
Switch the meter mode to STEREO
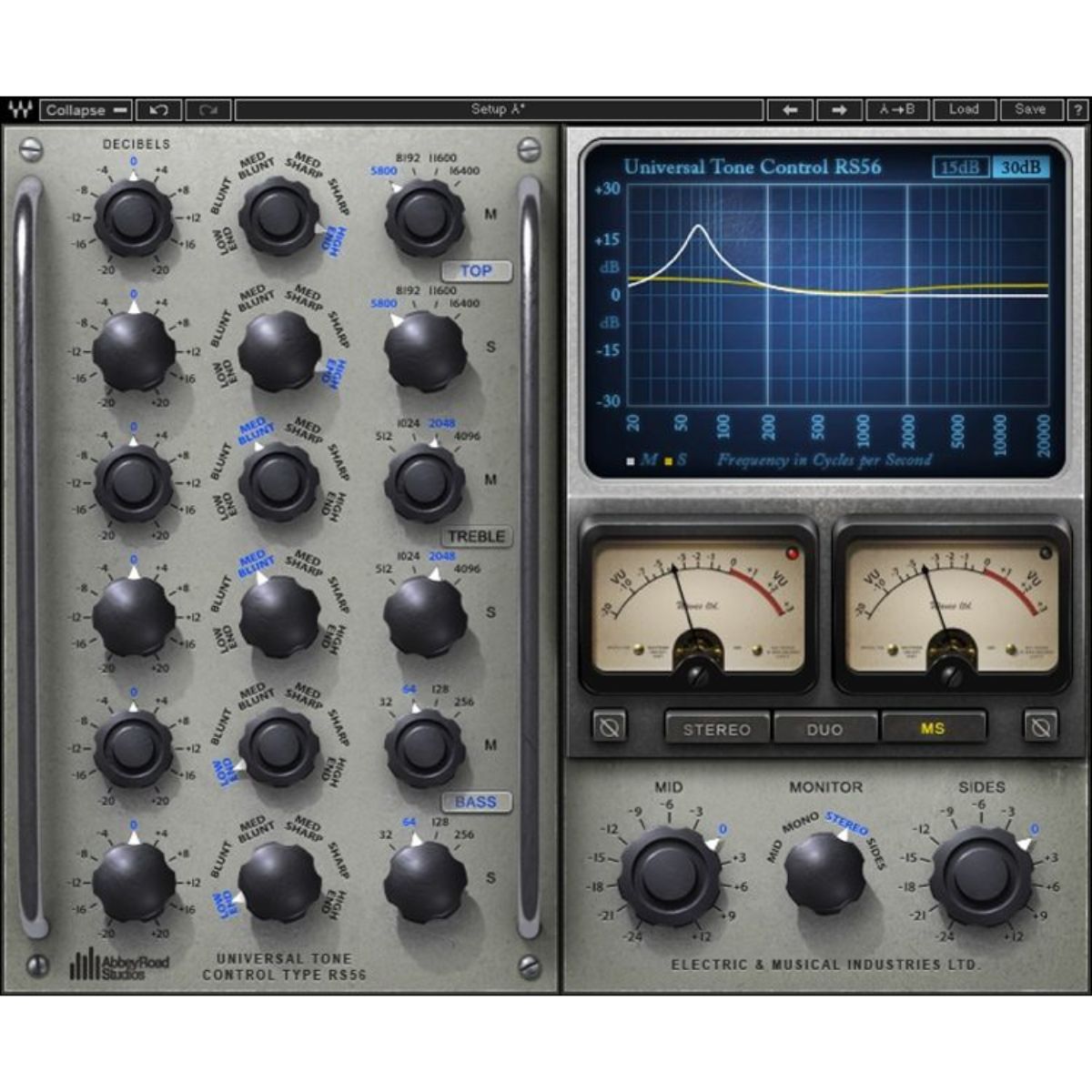[717, 729]
